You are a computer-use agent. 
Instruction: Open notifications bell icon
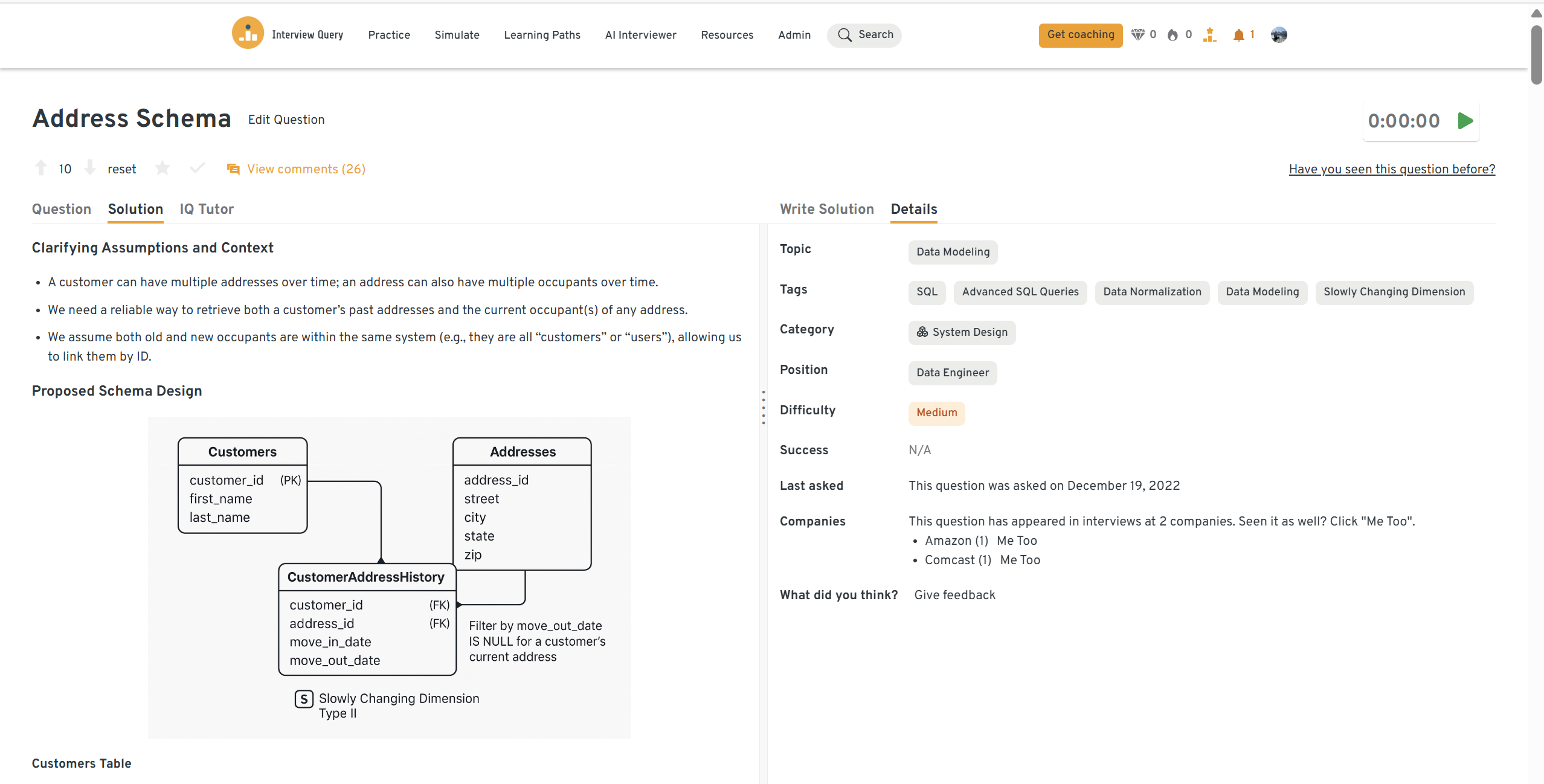click(x=1238, y=34)
